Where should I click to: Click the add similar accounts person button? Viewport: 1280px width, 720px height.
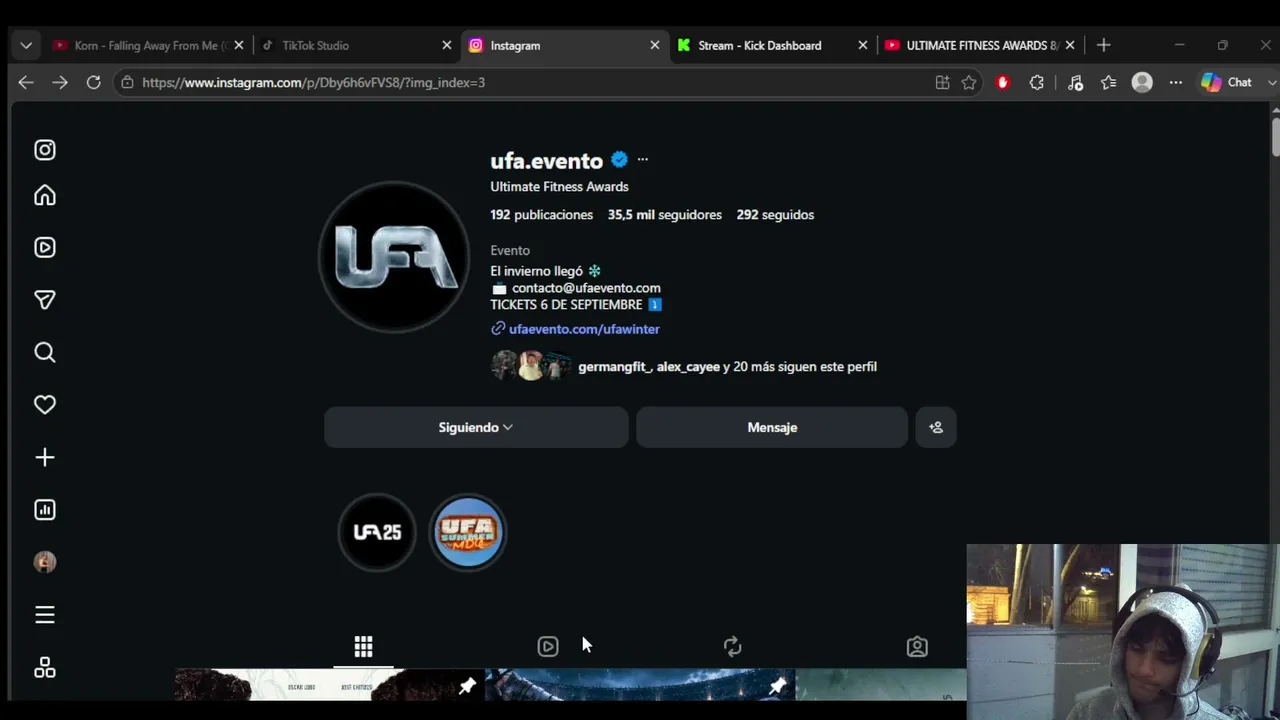click(936, 427)
